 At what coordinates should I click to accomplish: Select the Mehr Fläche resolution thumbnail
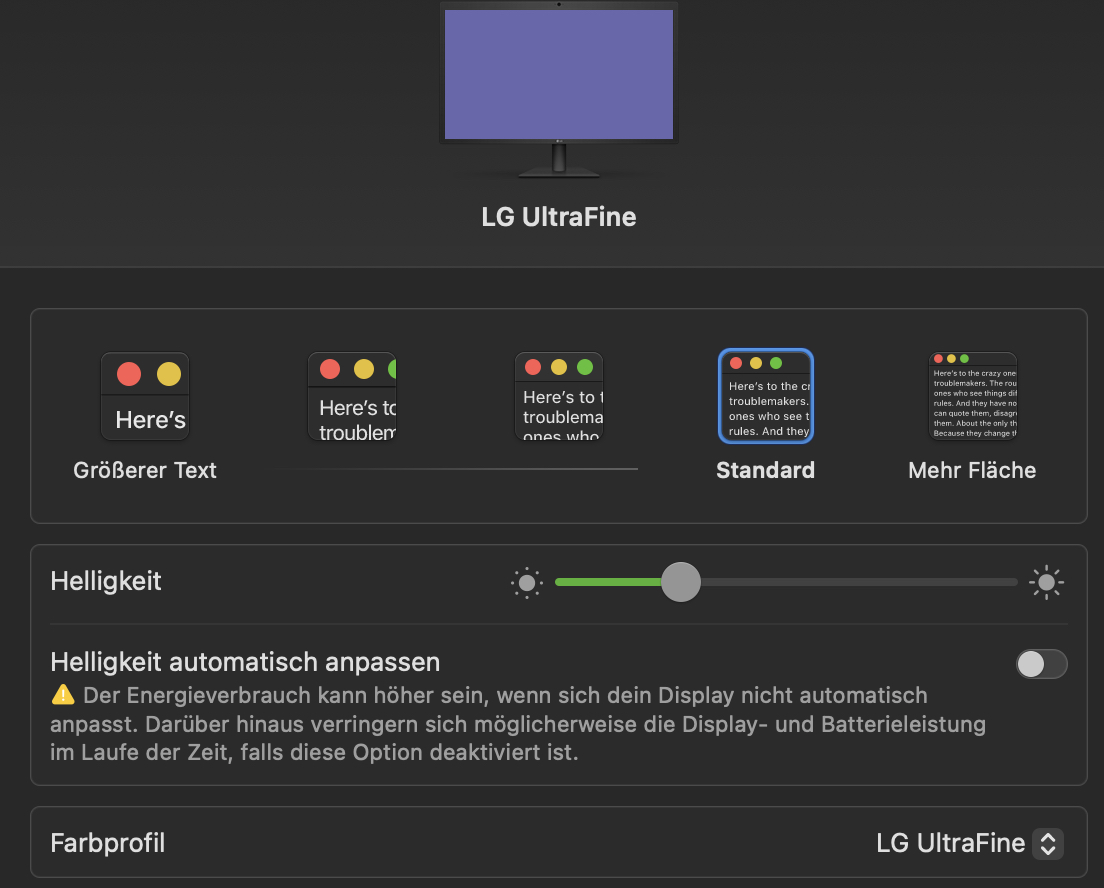click(x=973, y=396)
